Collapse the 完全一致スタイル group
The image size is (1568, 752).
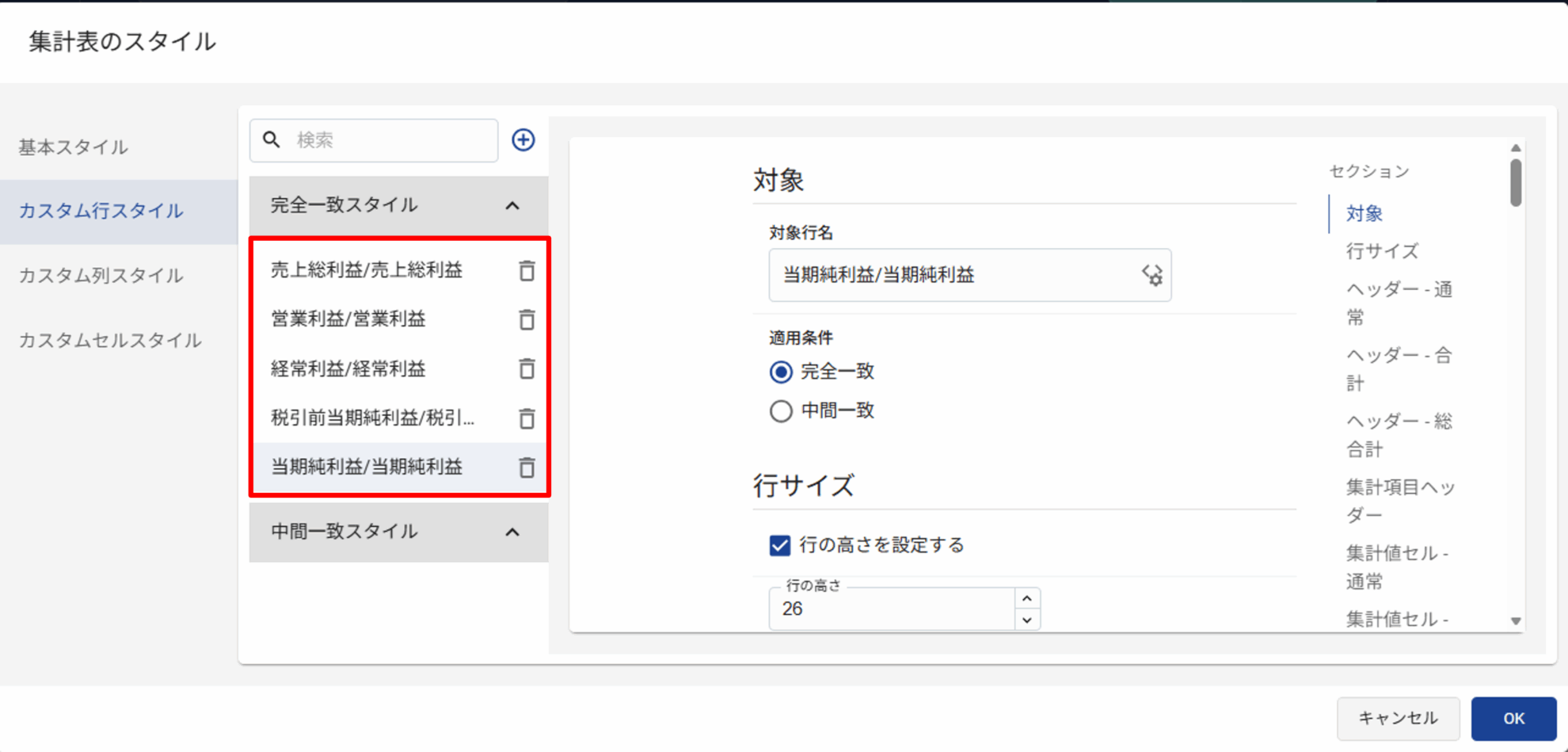(512, 206)
